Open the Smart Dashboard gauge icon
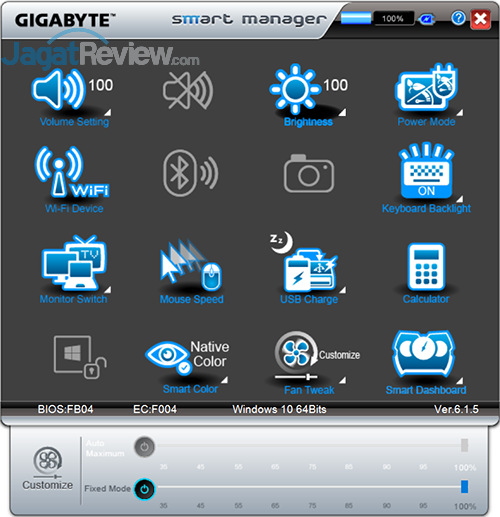The width and height of the screenshot is (500, 517). 424,354
